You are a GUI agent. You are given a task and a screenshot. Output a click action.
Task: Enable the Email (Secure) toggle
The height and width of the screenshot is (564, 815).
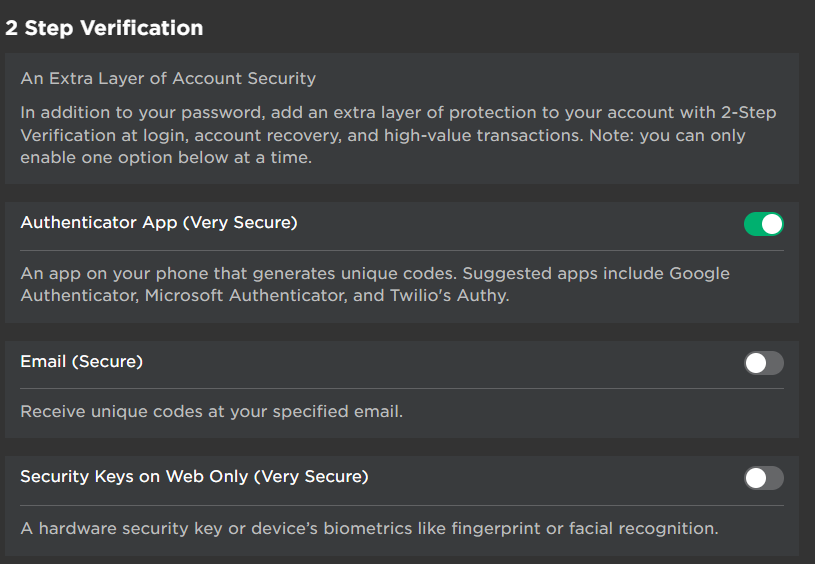tap(764, 363)
